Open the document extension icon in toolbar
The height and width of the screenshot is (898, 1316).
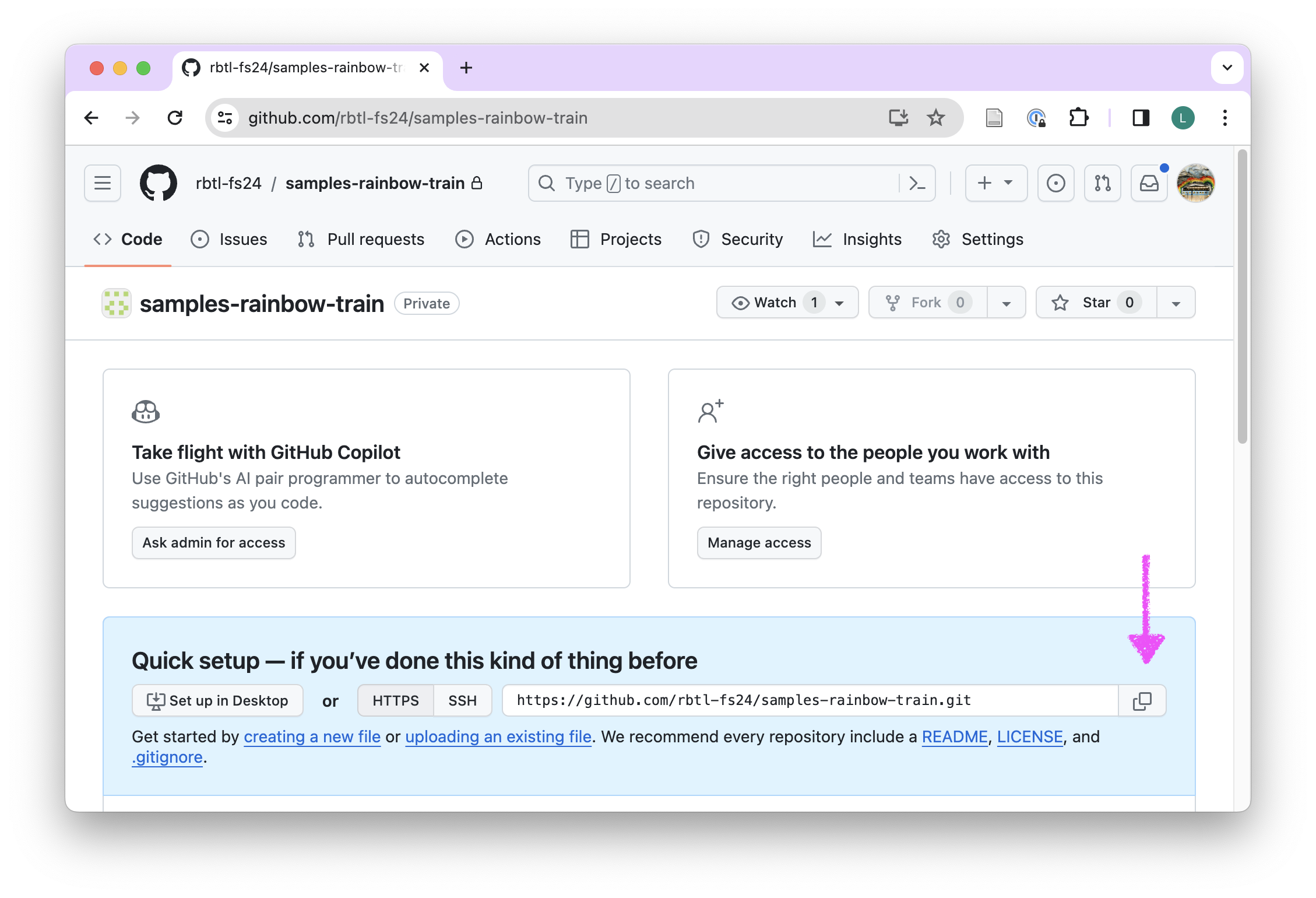click(994, 118)
